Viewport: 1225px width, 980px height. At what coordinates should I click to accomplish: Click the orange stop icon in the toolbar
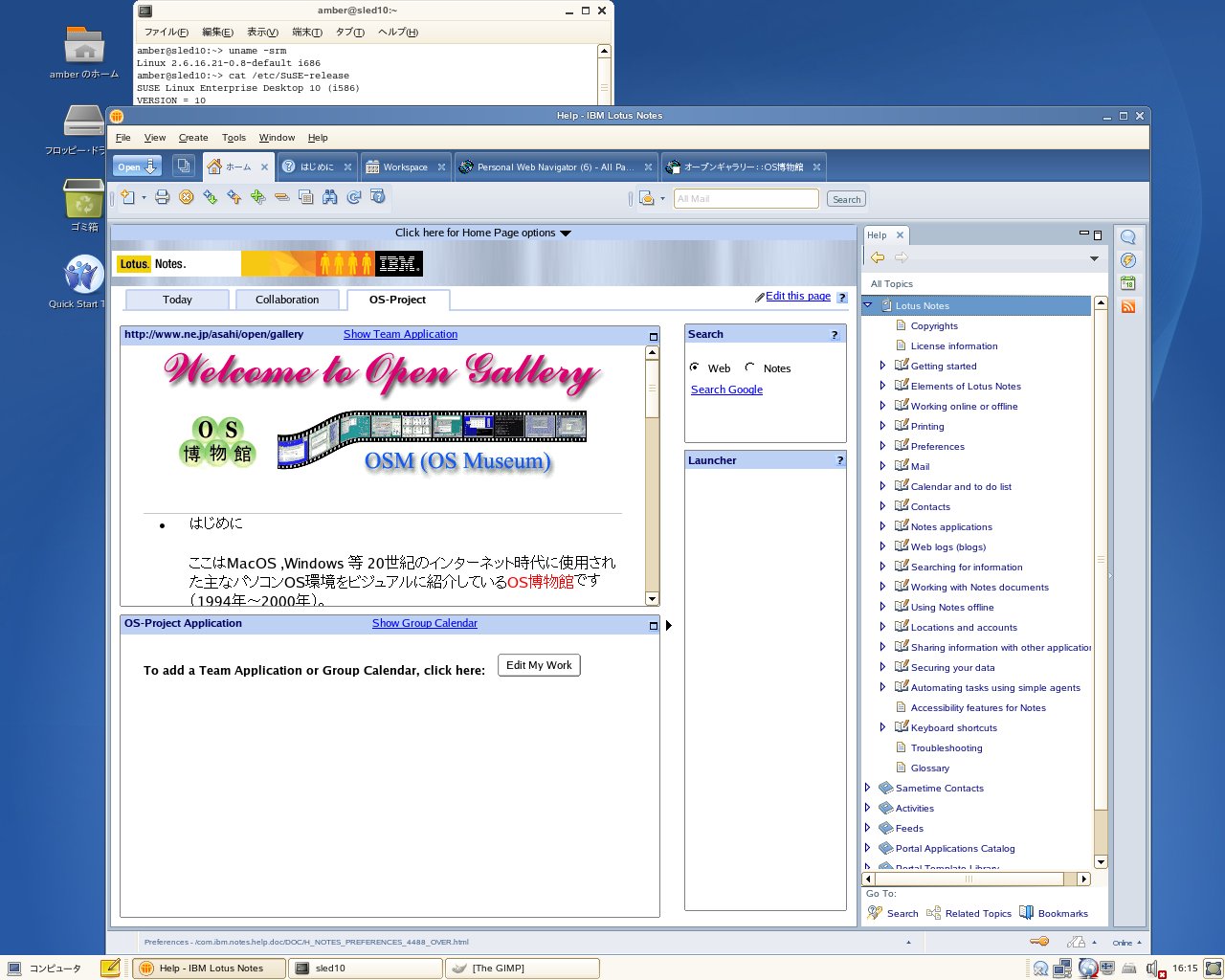[x=187, y=197]
